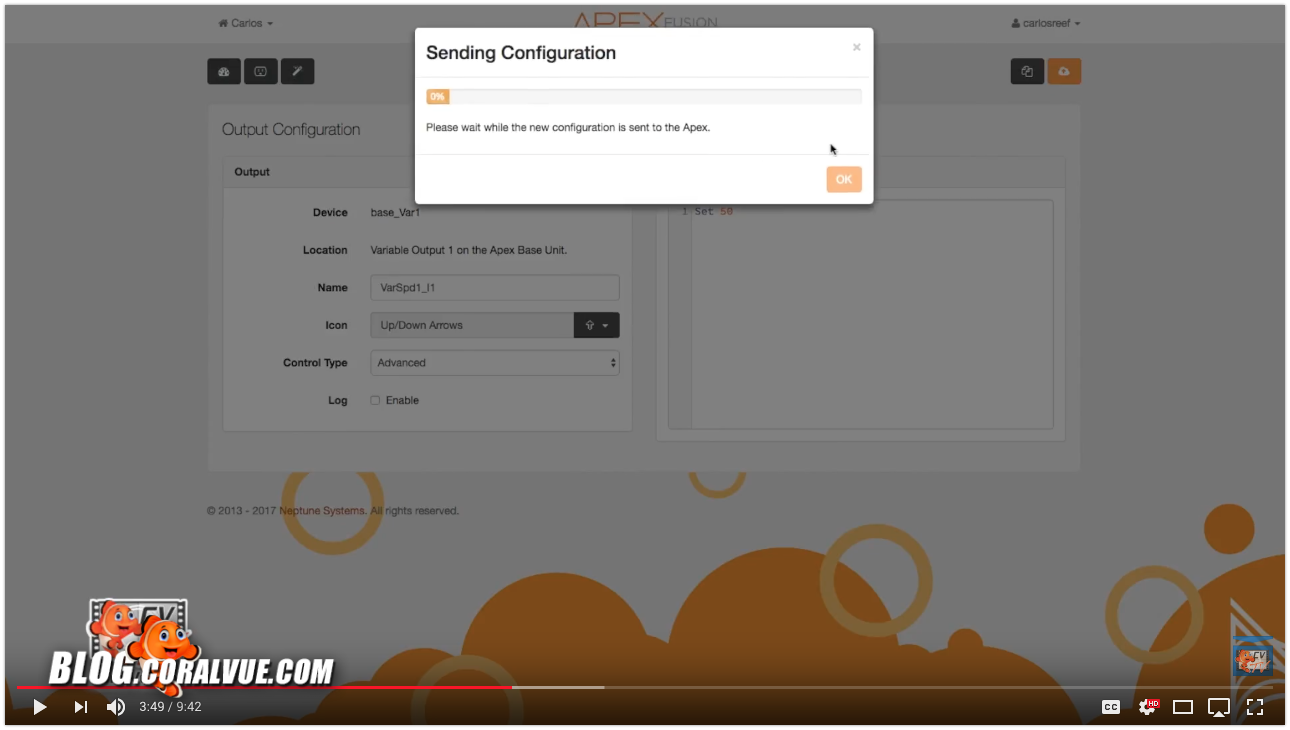Viewport: 1290px width, 730px height.
Task: Enter fullscreen video mode
Action: pyautogui.click(x=1255, y=707)
